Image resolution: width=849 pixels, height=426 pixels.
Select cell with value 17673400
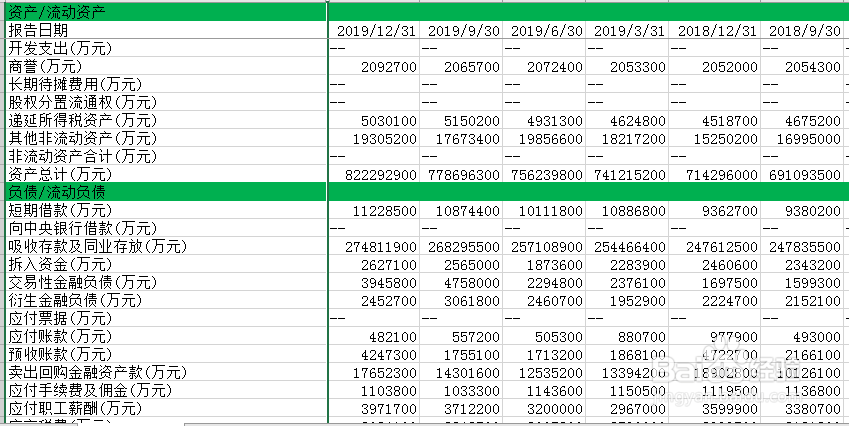(461, 138)
